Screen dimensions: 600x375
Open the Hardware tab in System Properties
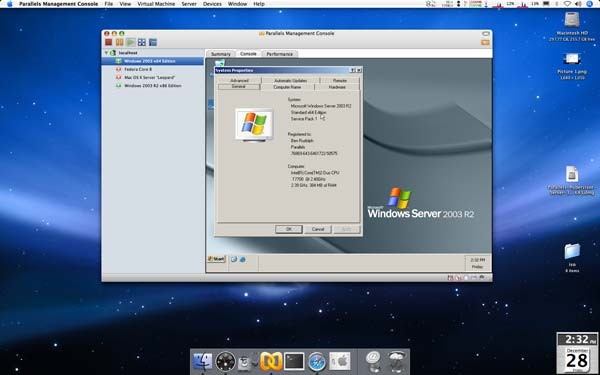pos(337,87)
